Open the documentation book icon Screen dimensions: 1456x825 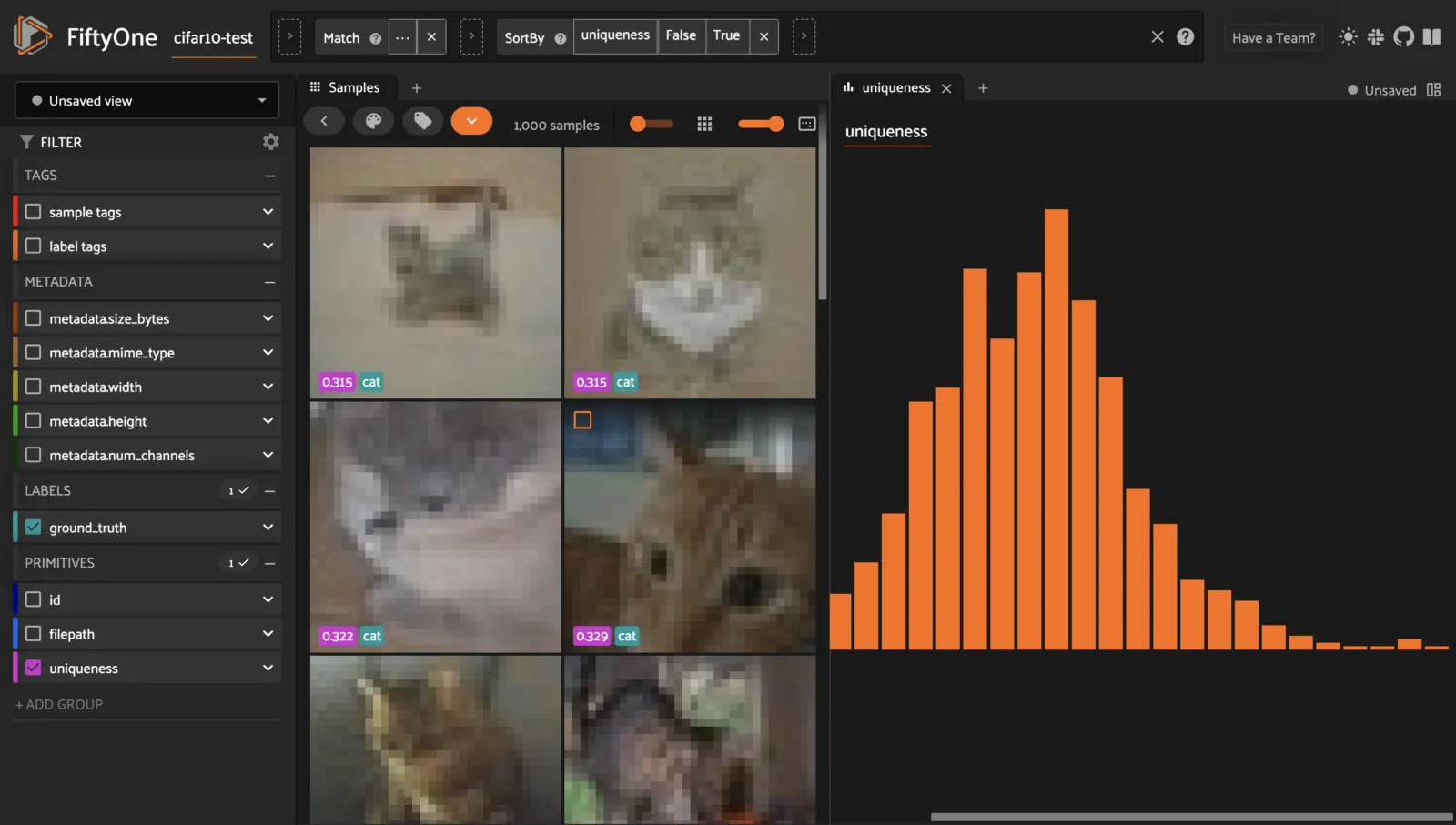click(1432, 36)
